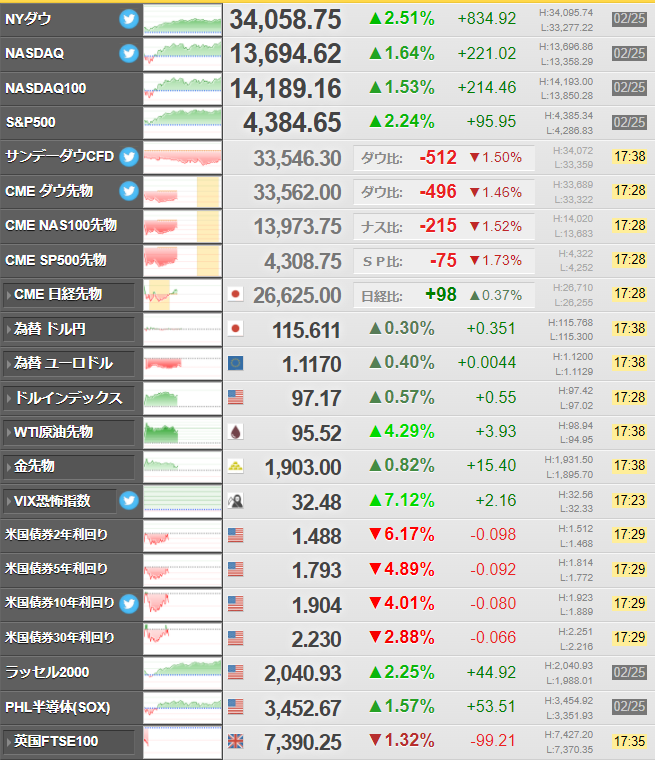Image resolution: width=655 pixels, height=760 pixels.
Task: Click US flag in ラッセル2000 row
Action: pos(236,672)
